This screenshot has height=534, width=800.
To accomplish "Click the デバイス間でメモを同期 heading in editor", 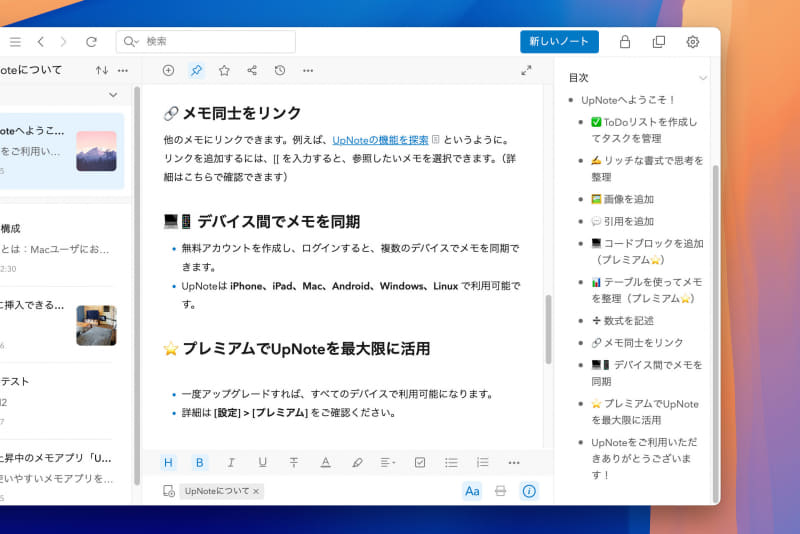I will 262,221.
